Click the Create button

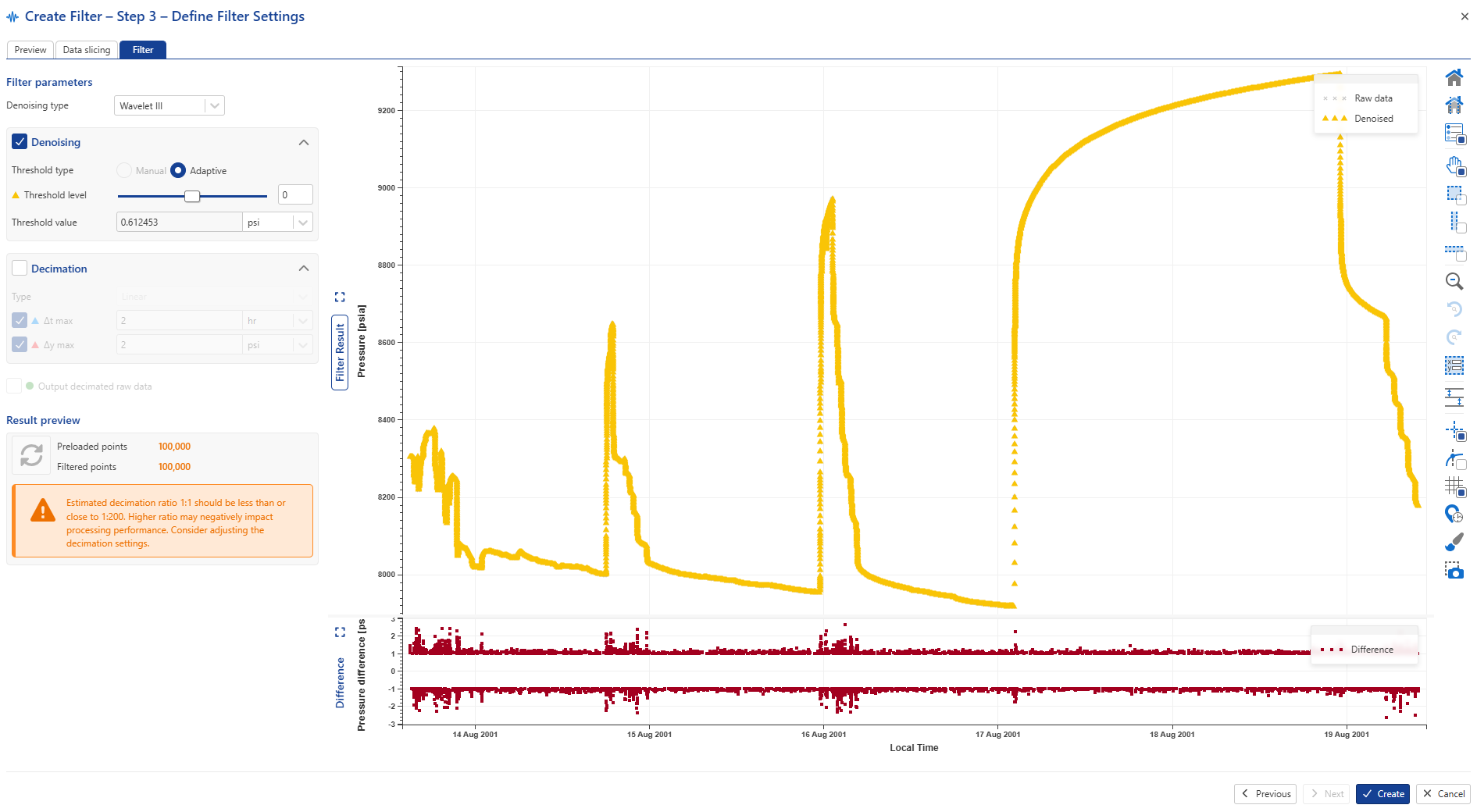pos(1382,794)
